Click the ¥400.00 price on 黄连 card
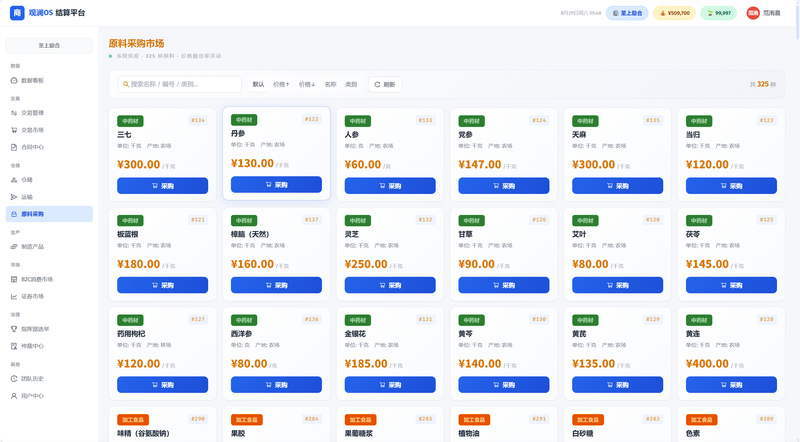 [x=707, y=364]
